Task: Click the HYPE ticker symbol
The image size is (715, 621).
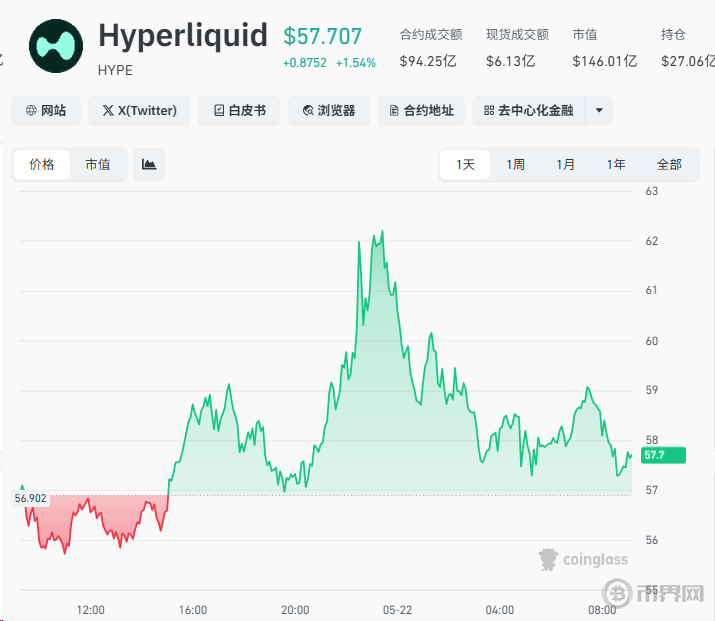Action: pos(115,71)
